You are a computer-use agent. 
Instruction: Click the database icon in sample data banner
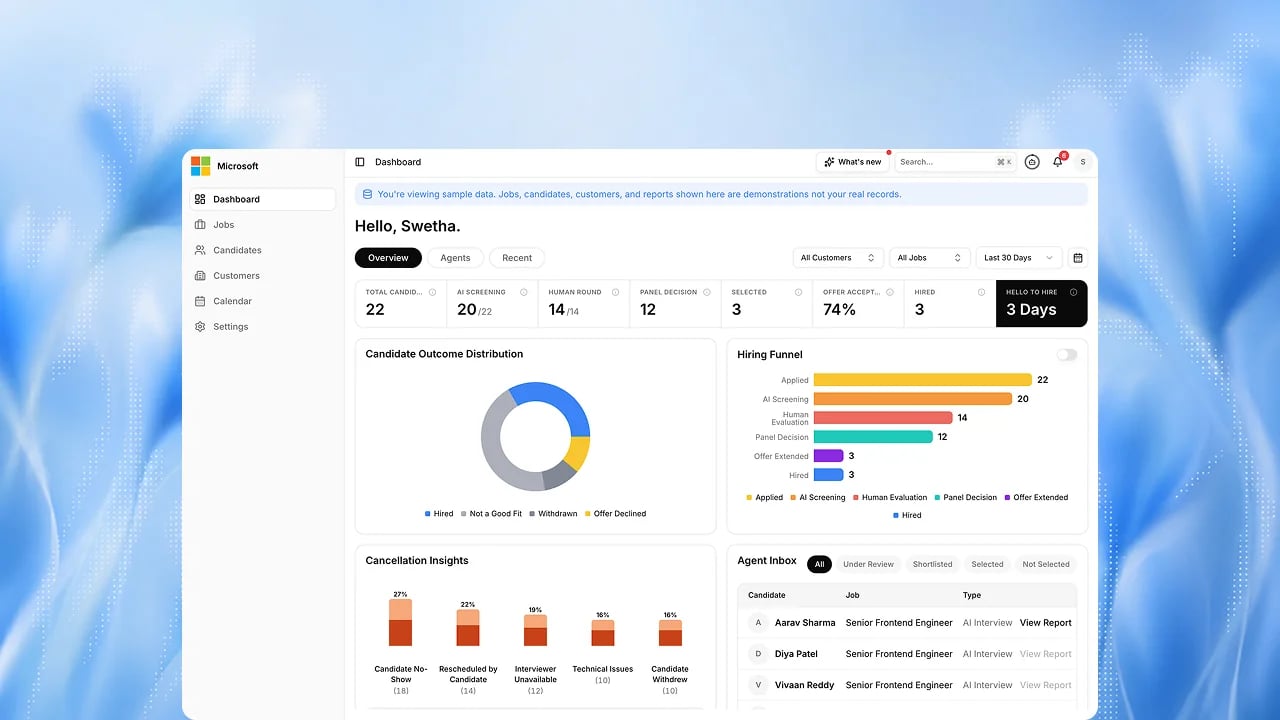367,194
